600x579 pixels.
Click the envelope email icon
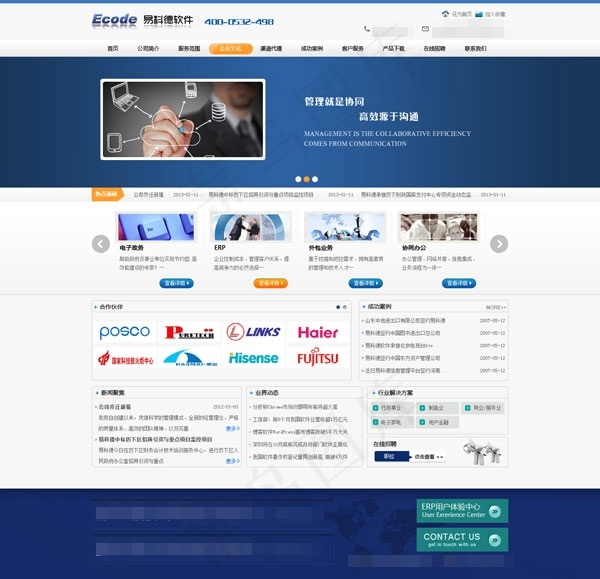[425, 29]
